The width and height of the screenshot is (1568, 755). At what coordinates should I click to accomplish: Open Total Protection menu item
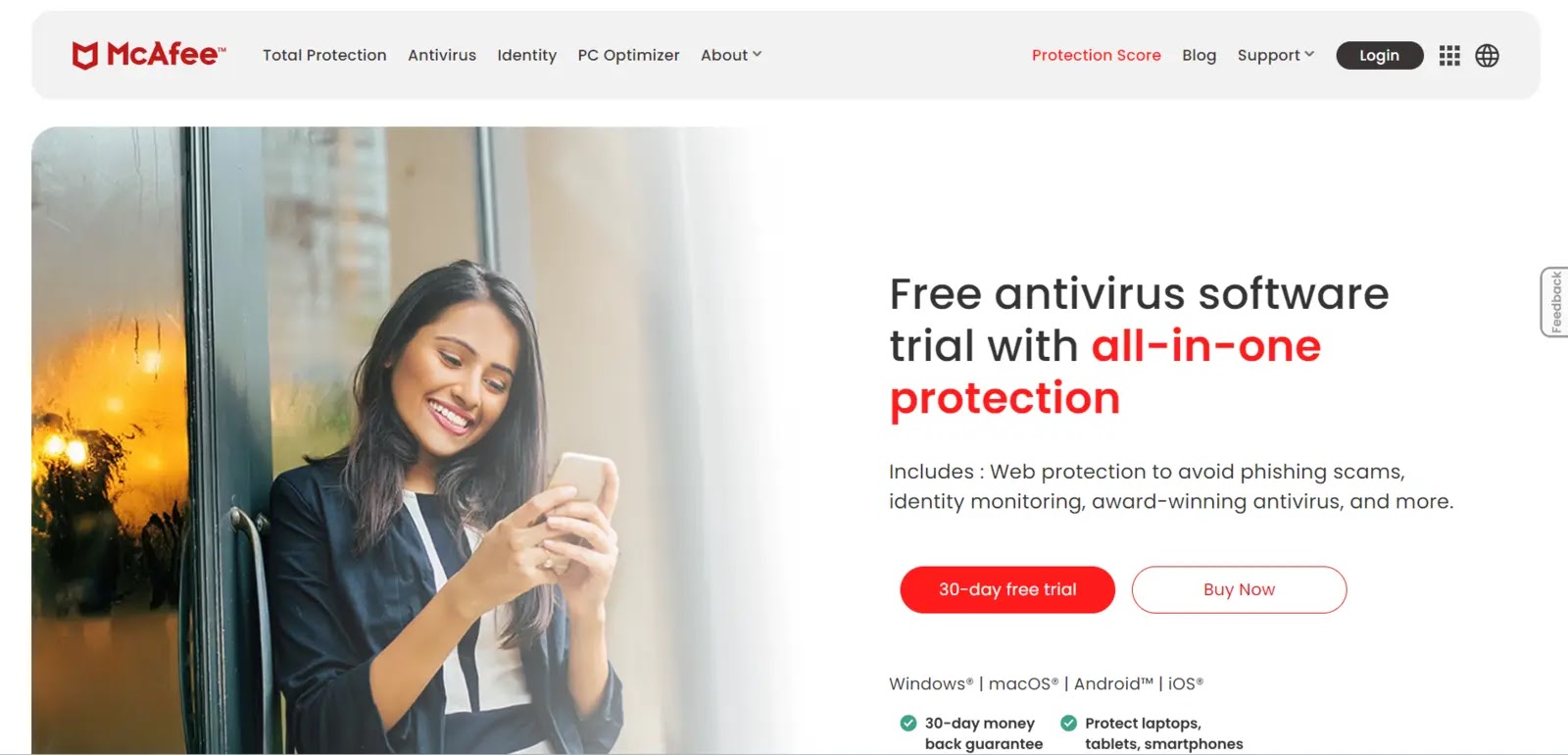coord(324,55)
